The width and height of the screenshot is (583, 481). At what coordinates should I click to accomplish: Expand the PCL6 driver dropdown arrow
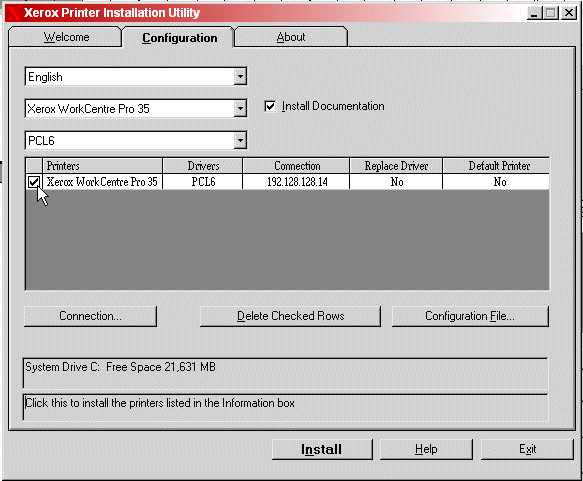240,141
